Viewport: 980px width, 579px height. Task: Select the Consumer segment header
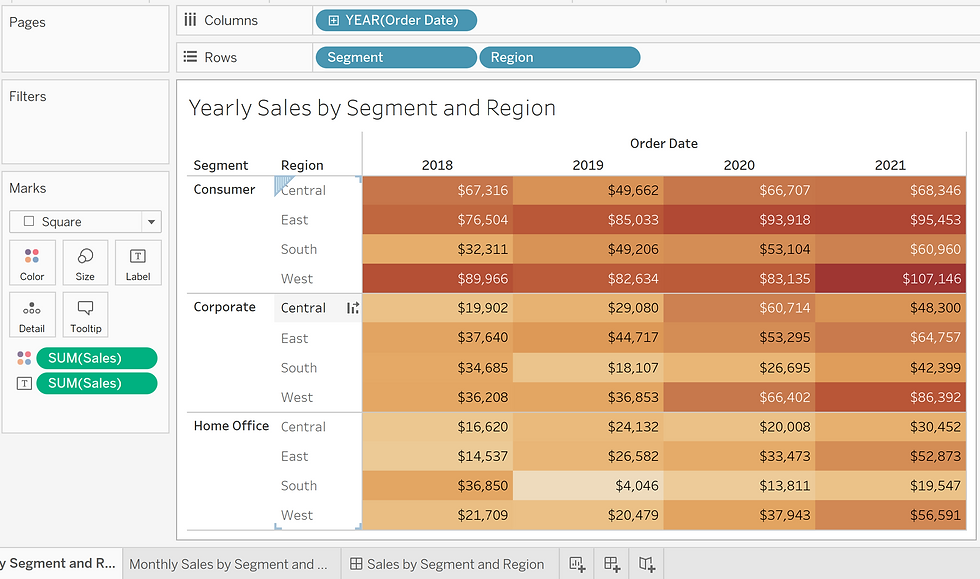[x=224, y=189]
